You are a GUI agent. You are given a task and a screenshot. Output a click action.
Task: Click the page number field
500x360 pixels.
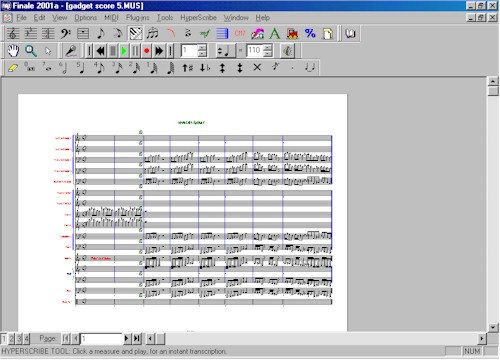[101, 339]
